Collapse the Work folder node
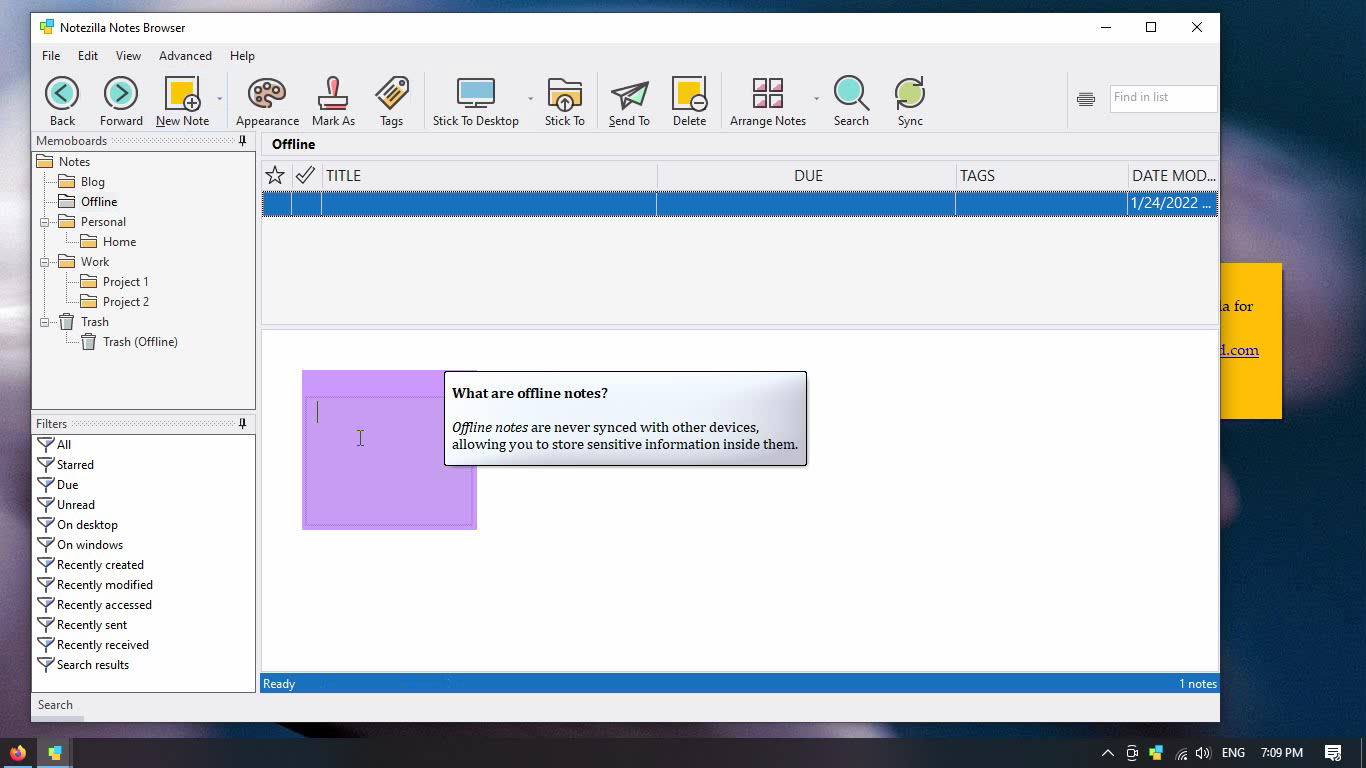 pos(45,262)
